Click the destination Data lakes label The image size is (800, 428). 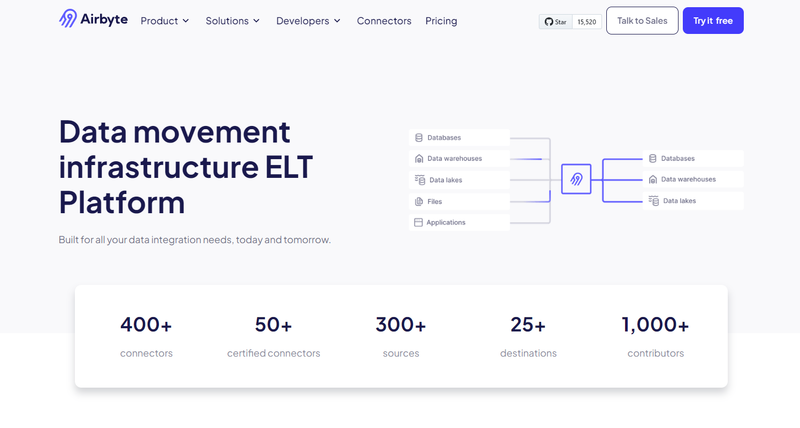[x=680, y=201]
